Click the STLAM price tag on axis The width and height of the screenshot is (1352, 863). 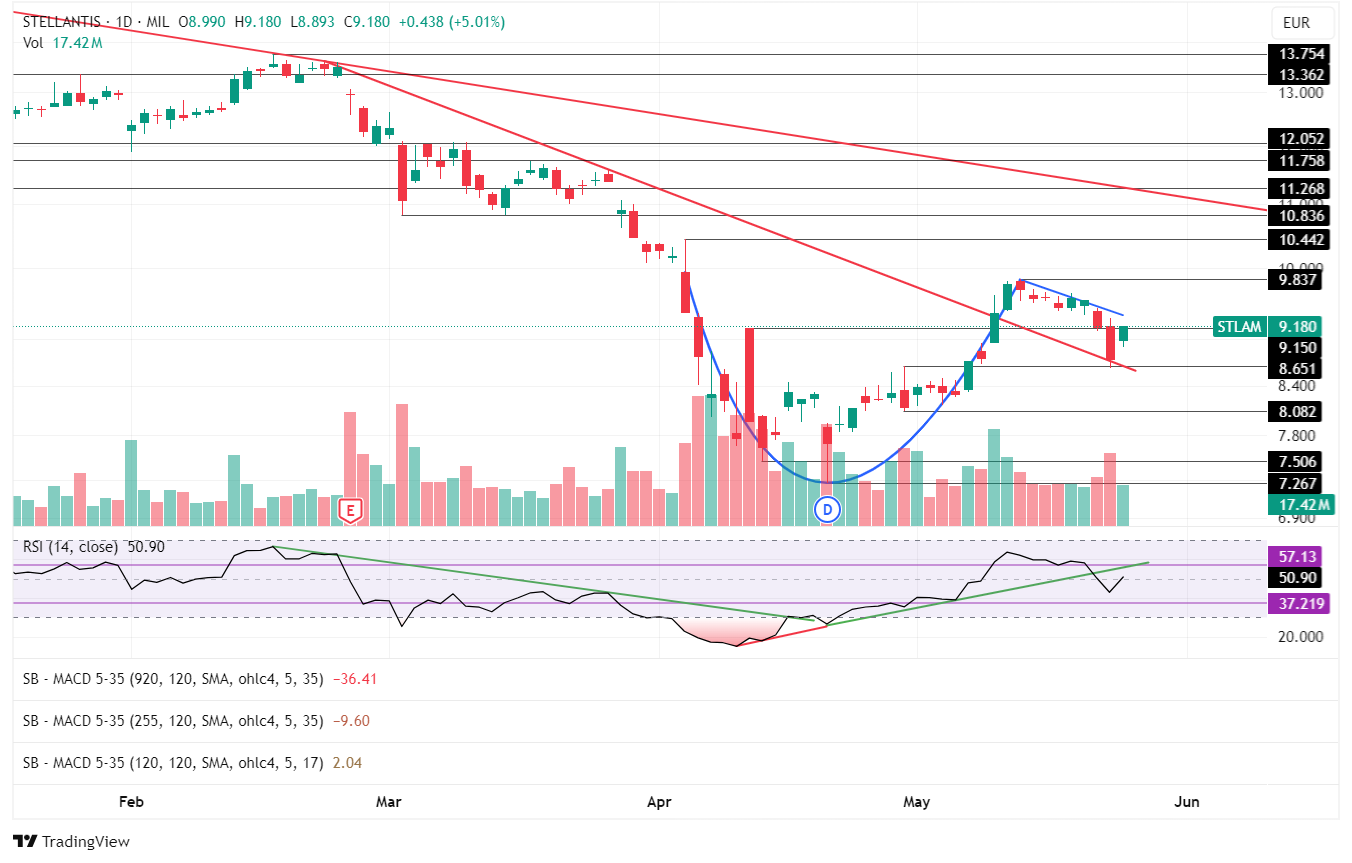tap(1238, 326)
